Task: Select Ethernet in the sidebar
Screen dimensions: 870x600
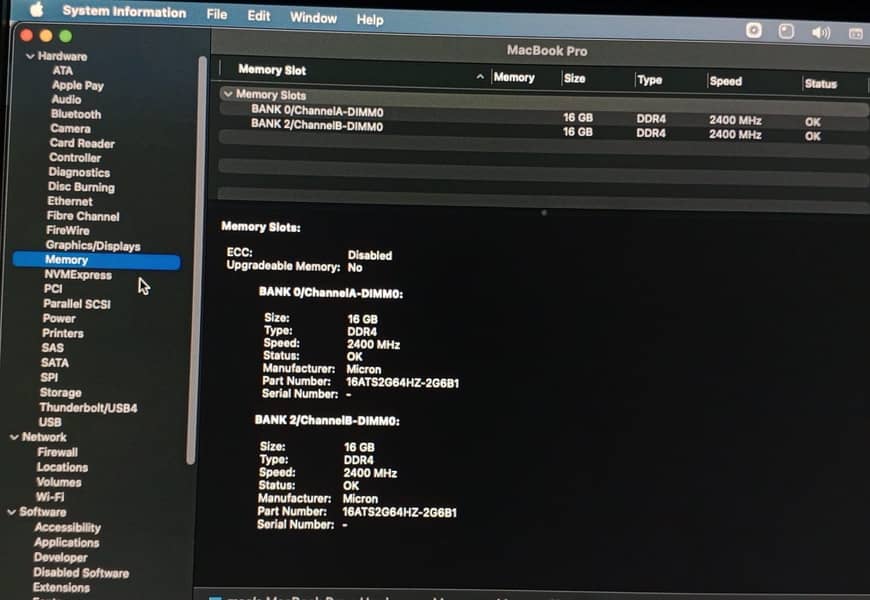Action: [70, 201]
